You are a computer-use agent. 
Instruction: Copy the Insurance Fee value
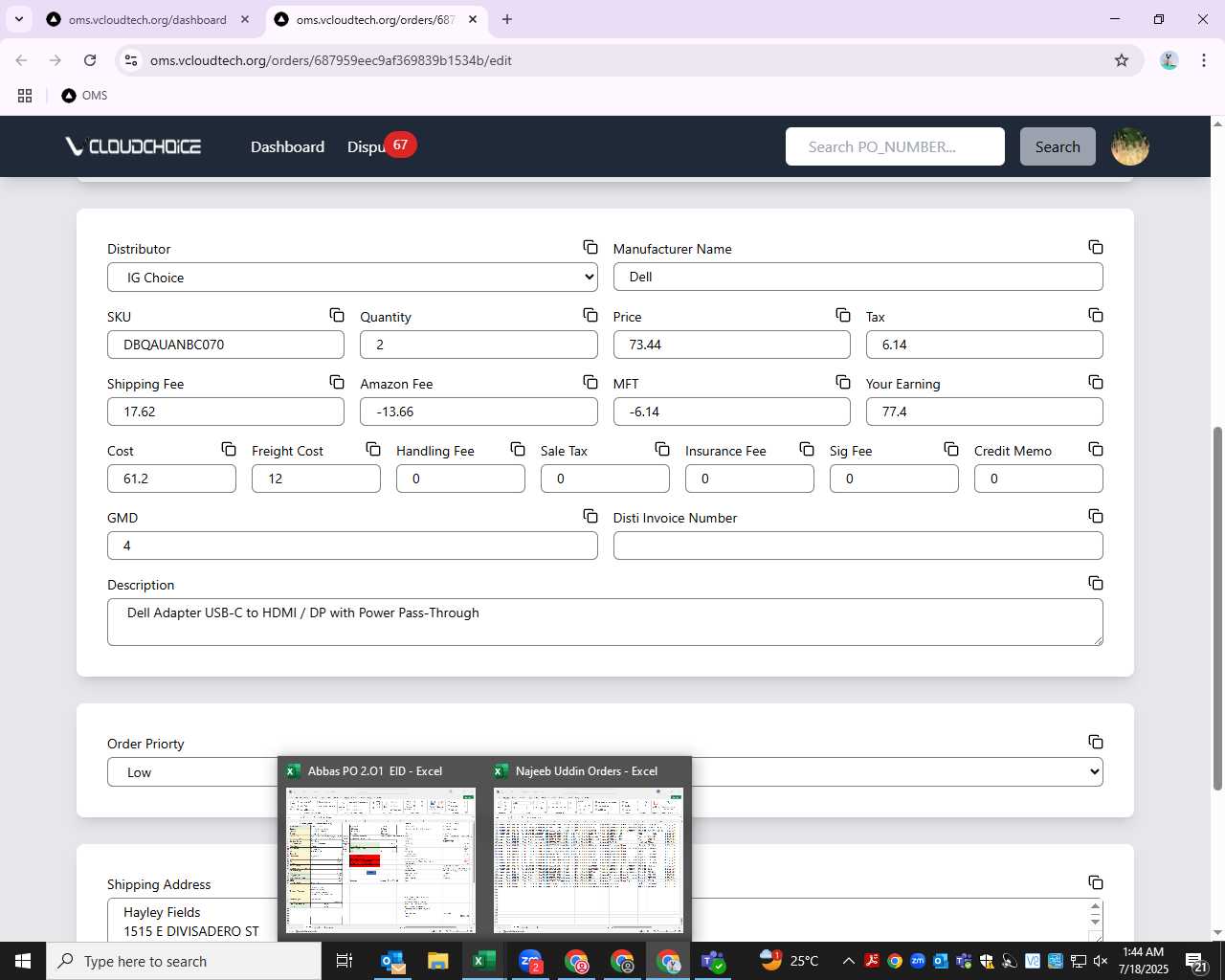coord(807,449)
